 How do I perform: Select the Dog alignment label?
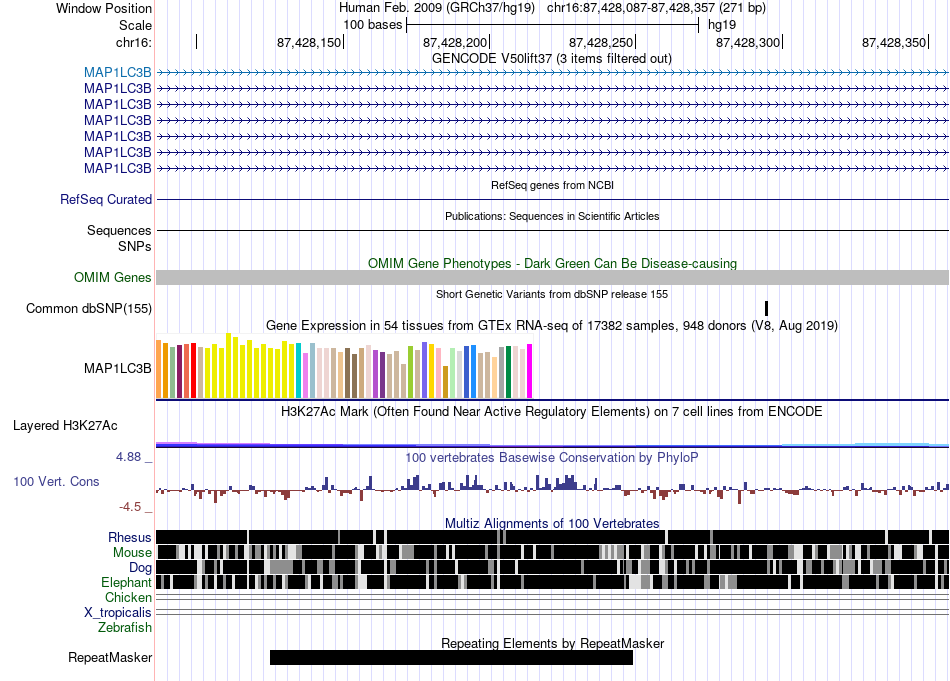[140, 568]
